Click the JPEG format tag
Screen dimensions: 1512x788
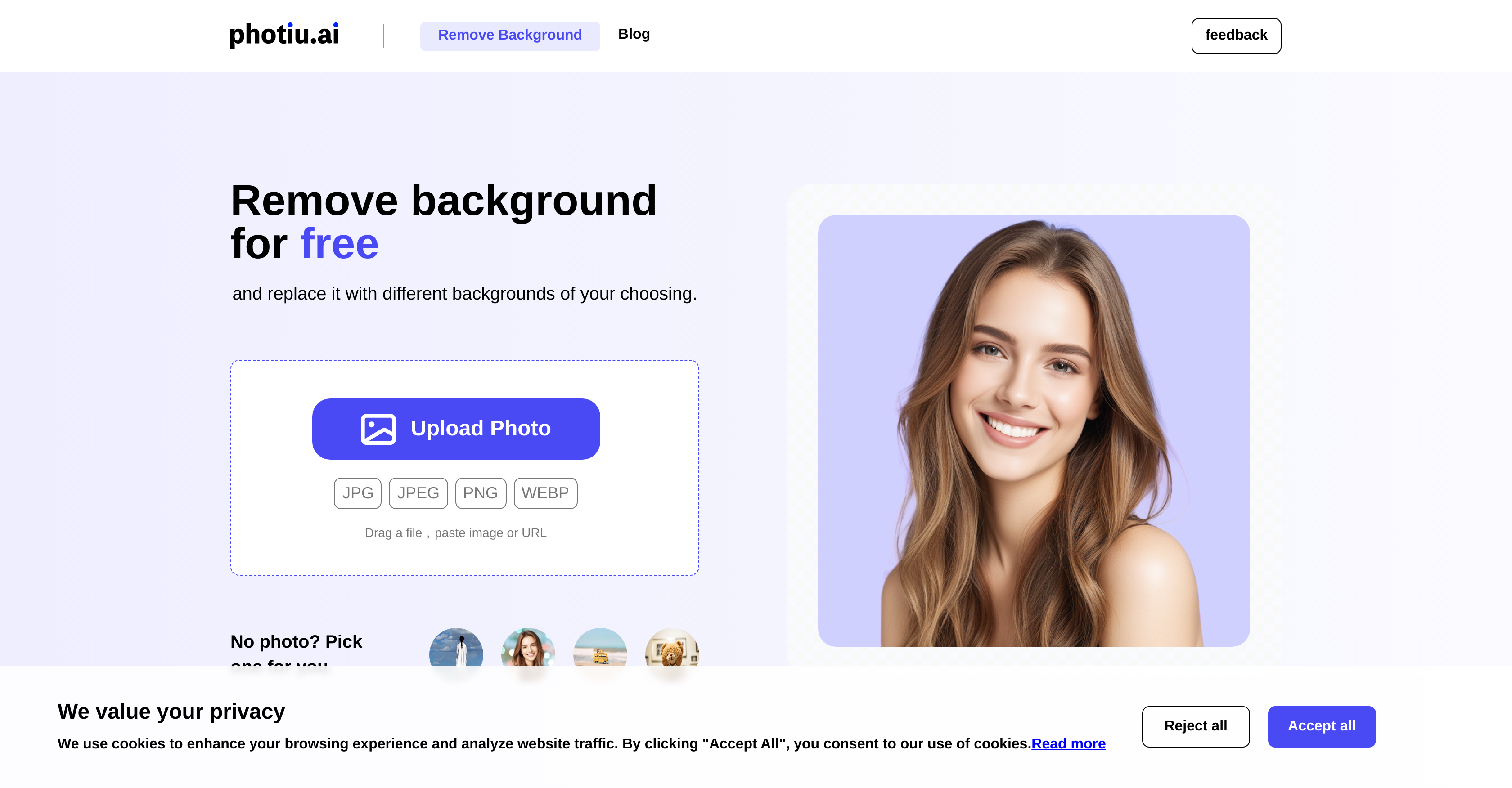click(x=418, y=493)
